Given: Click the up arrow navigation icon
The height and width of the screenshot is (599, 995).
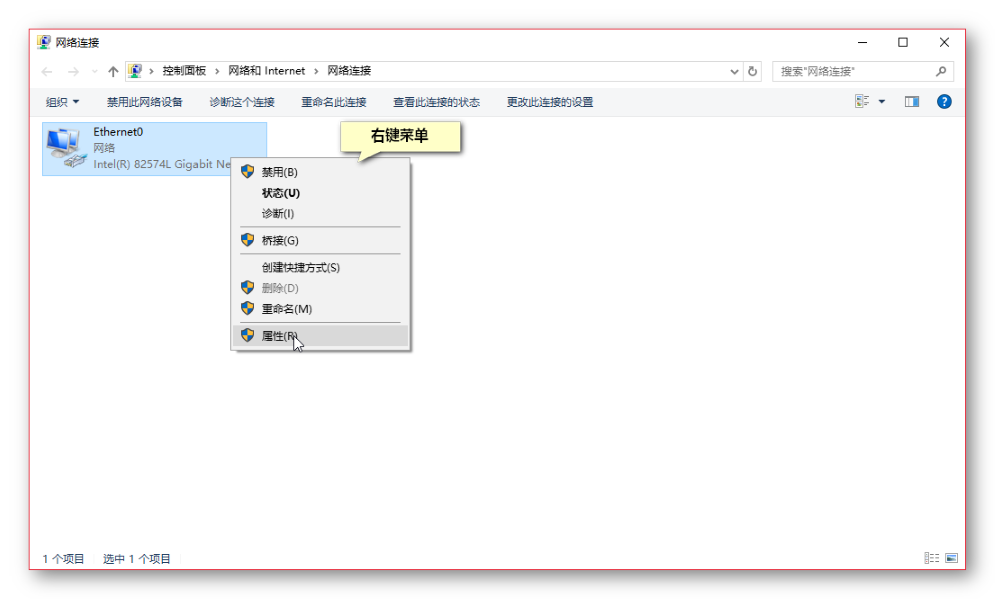Looking at the screenshot, I should [113, 71].
